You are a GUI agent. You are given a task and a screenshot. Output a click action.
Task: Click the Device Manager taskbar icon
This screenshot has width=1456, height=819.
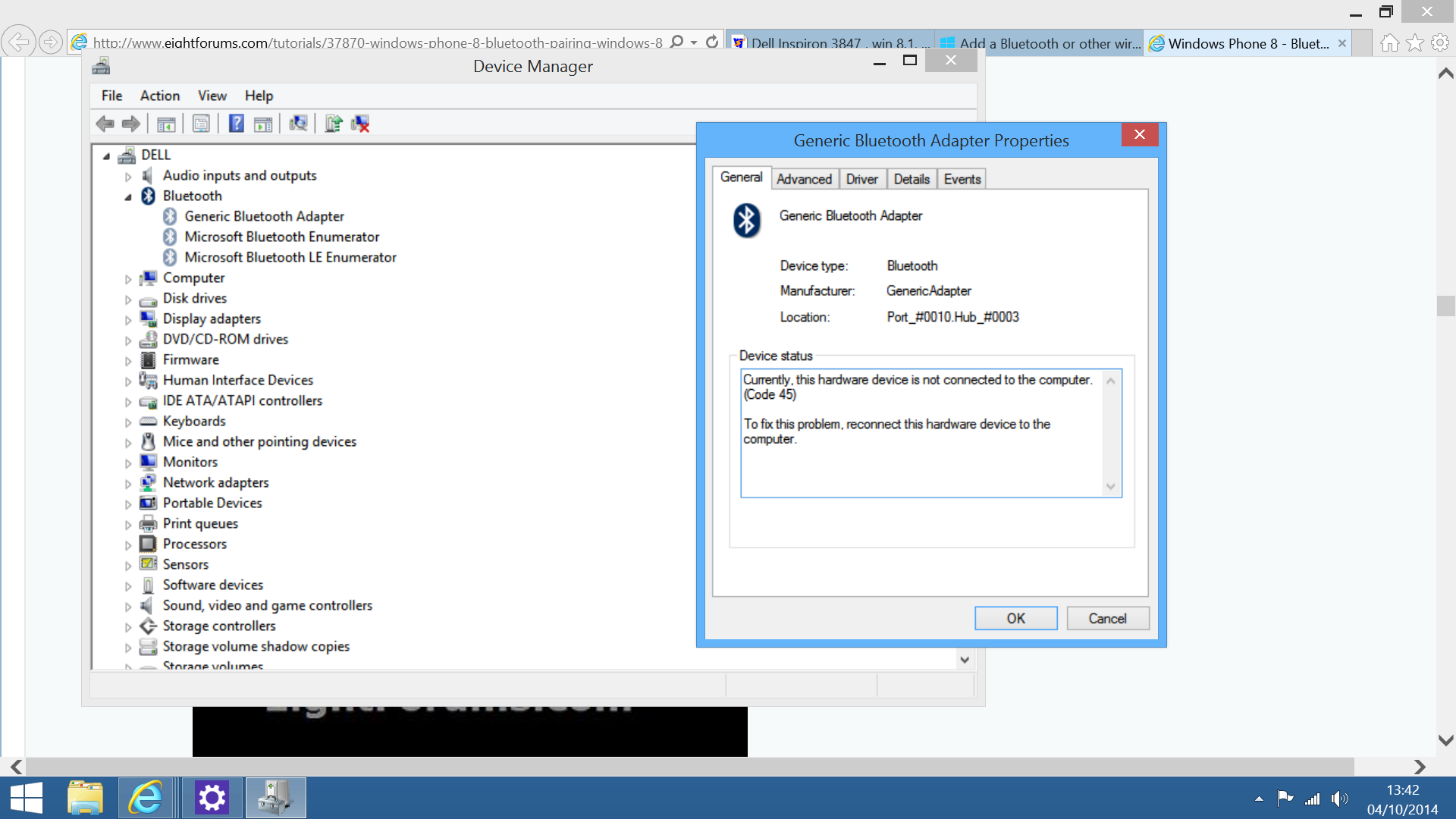pos(276,798)
